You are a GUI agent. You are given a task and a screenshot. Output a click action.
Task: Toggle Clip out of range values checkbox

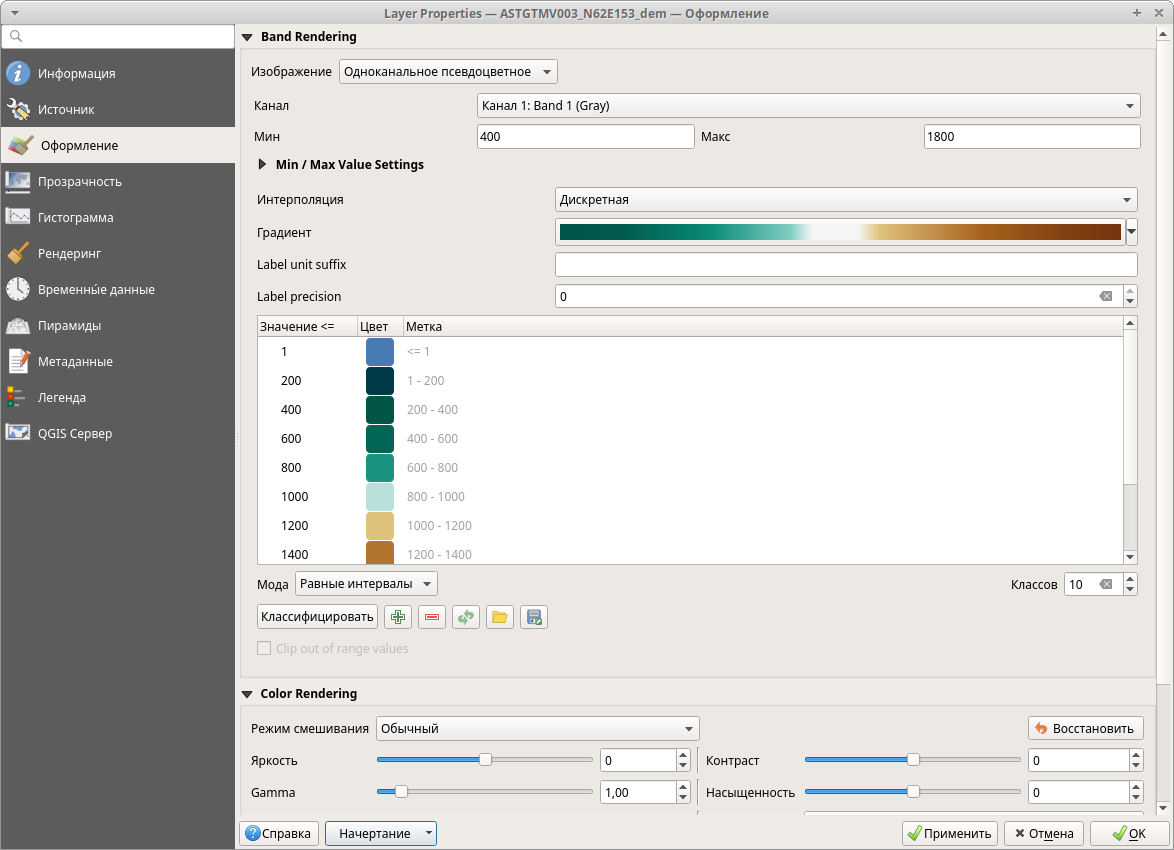coord(265,648)
